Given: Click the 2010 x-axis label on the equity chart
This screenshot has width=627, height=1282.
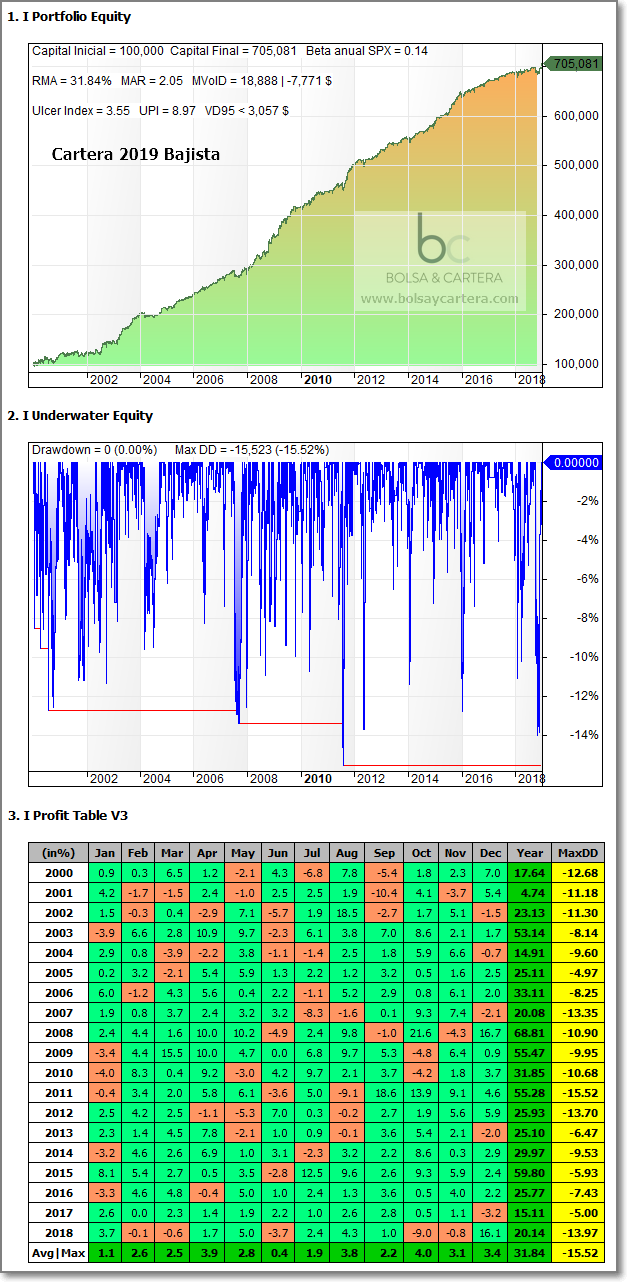Looking at the screenshot, I should tap(317, 379).
